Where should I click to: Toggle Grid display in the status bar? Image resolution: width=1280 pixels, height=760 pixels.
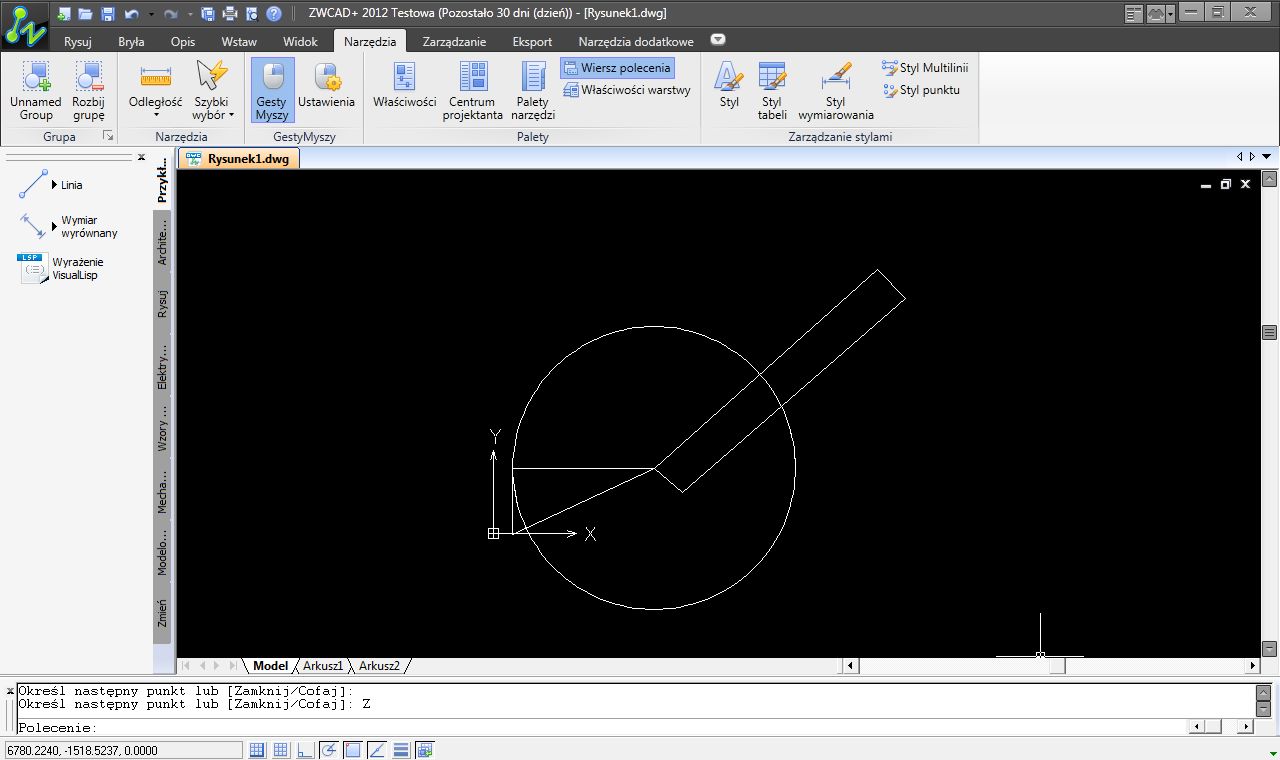281,750
